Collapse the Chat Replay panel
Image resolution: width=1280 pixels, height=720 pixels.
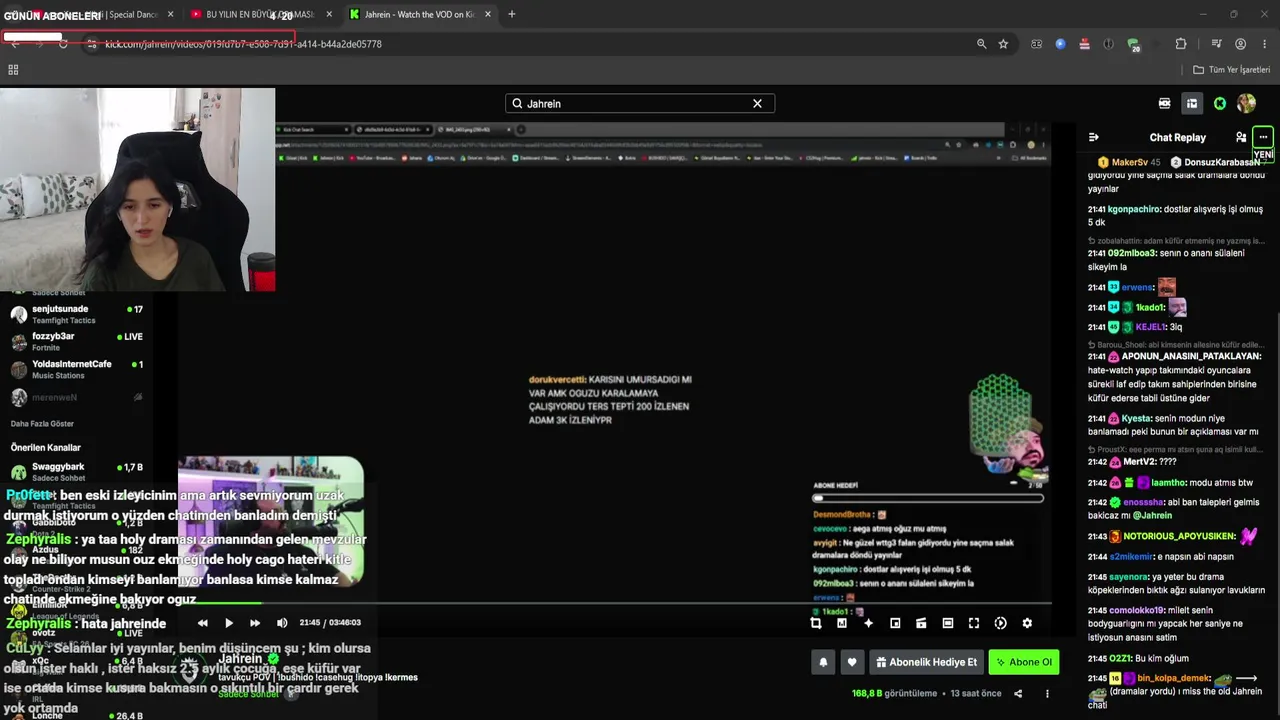[x=1094, y=137]
